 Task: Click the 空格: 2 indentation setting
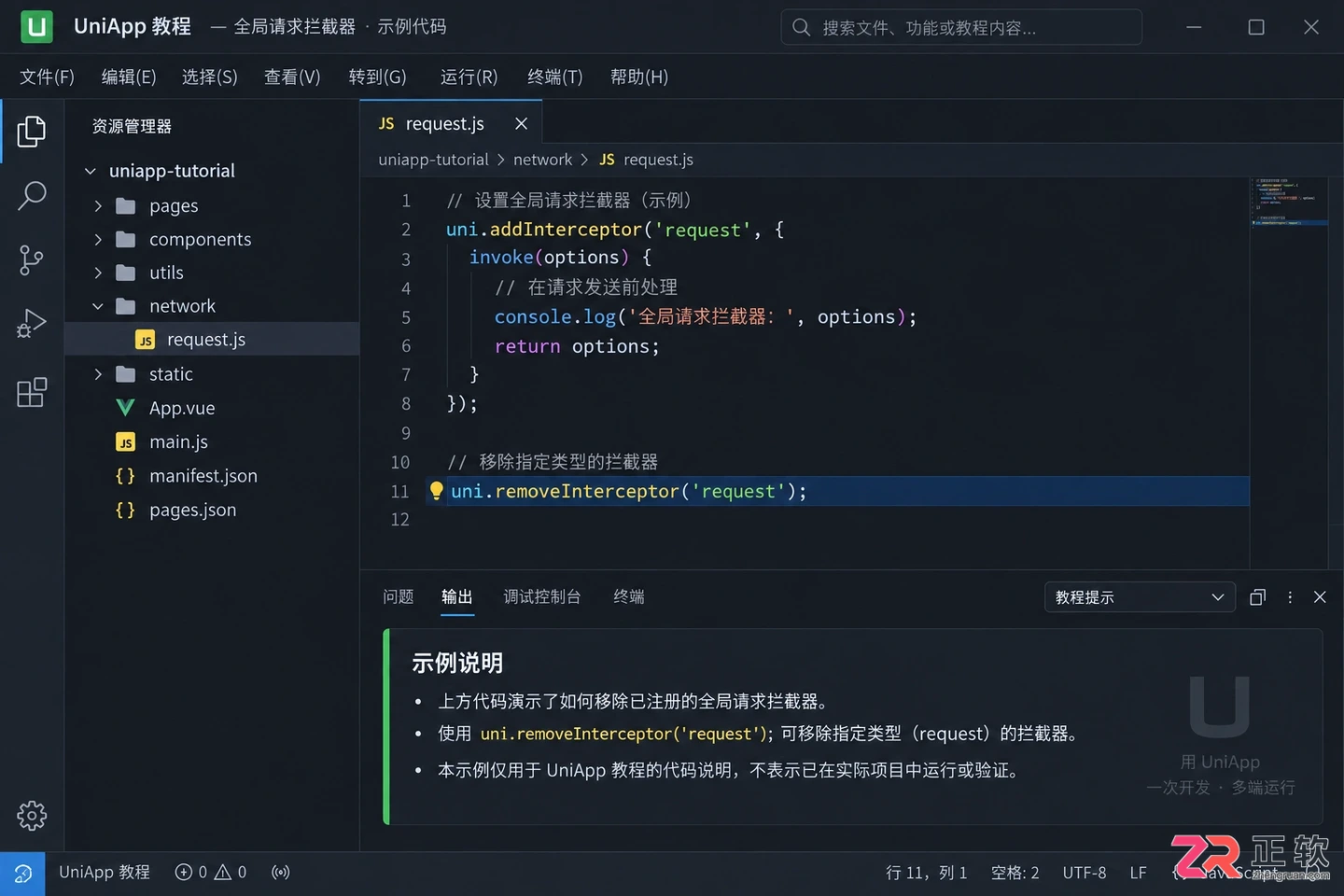click(1015, 873)
